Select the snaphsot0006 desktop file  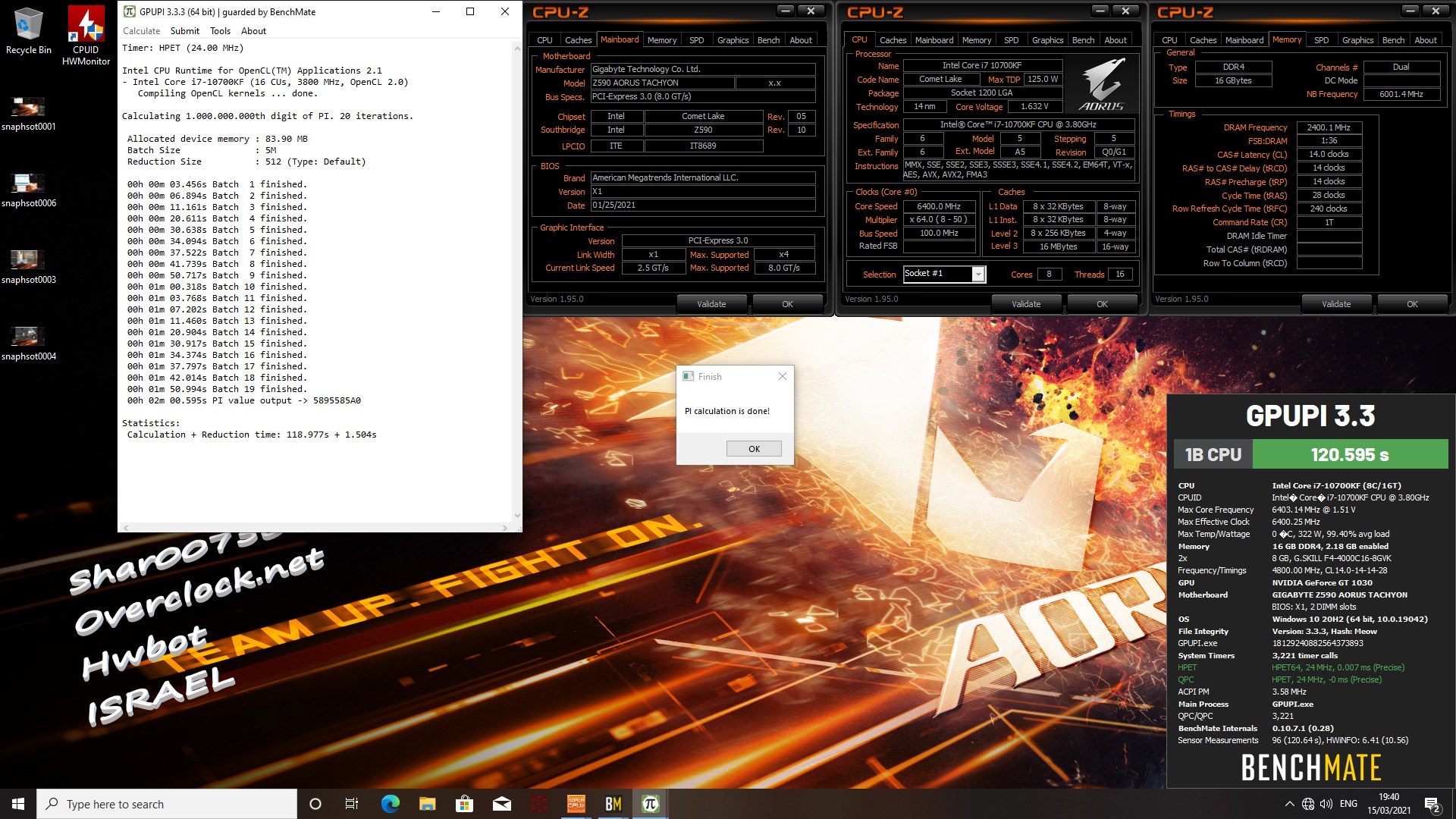[29, 190]
